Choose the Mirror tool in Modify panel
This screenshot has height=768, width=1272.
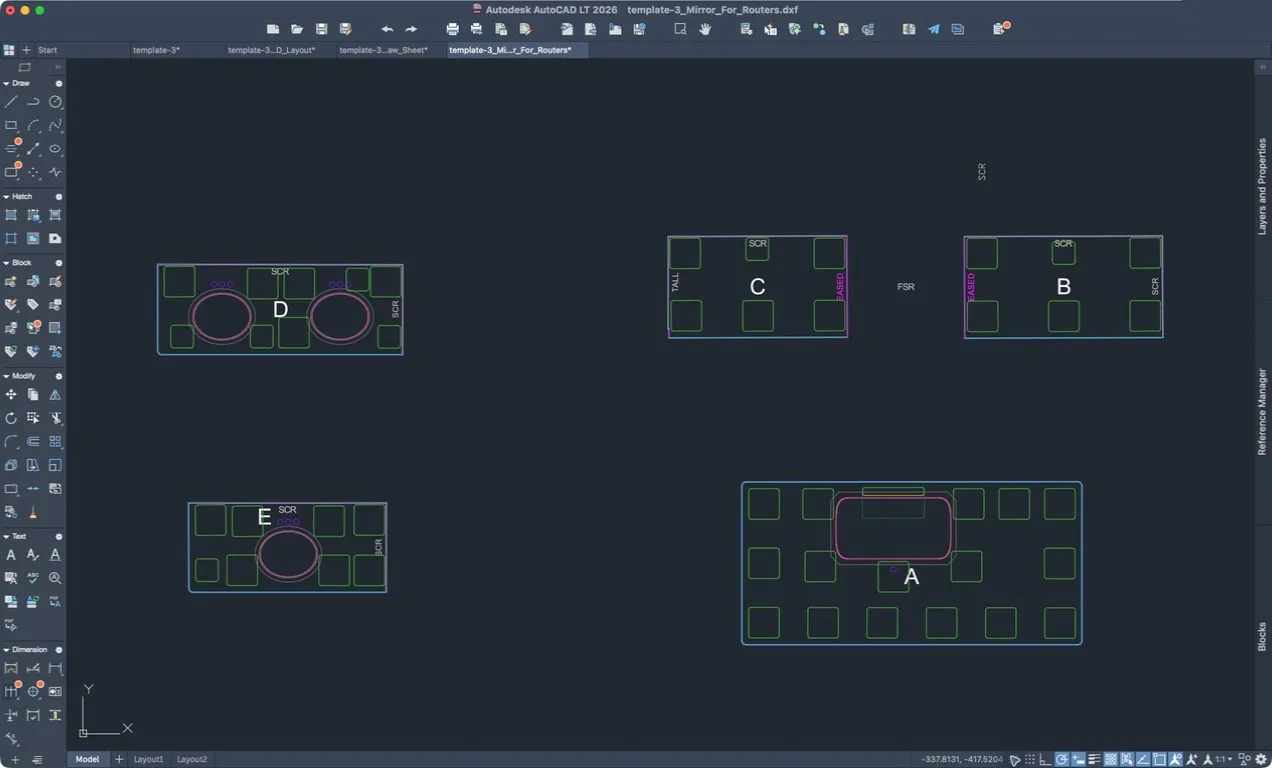coord(55,395)
